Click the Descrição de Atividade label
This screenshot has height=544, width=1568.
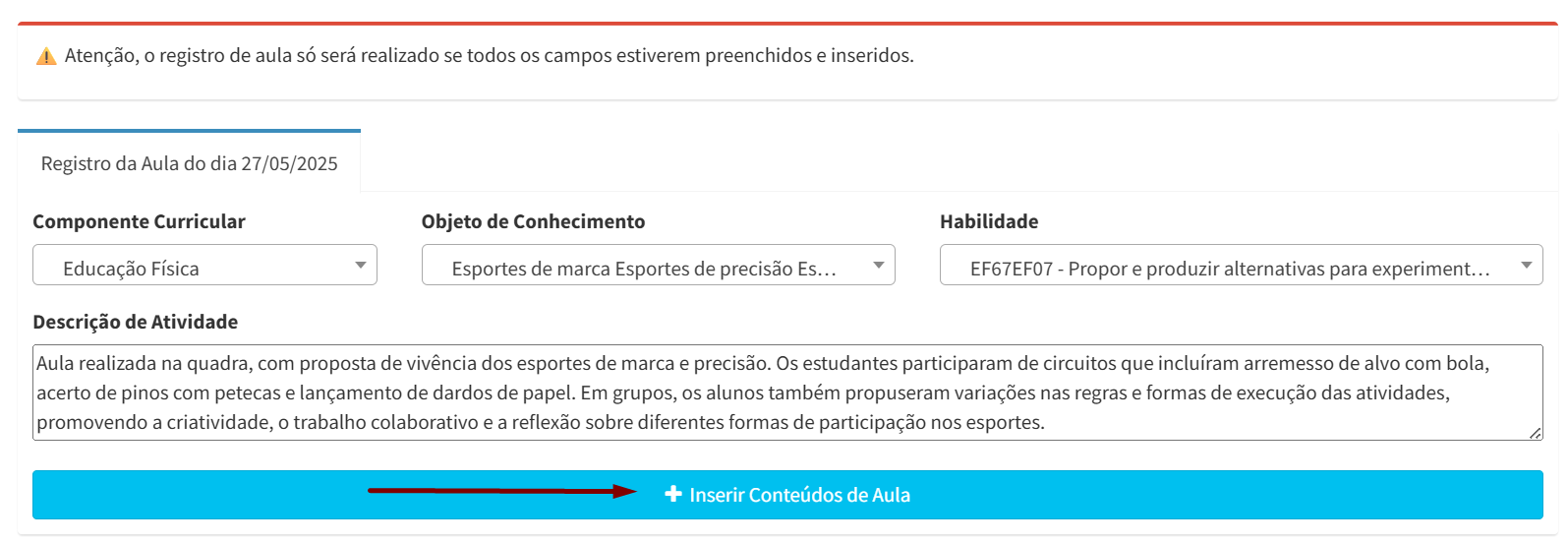point(135,322)
